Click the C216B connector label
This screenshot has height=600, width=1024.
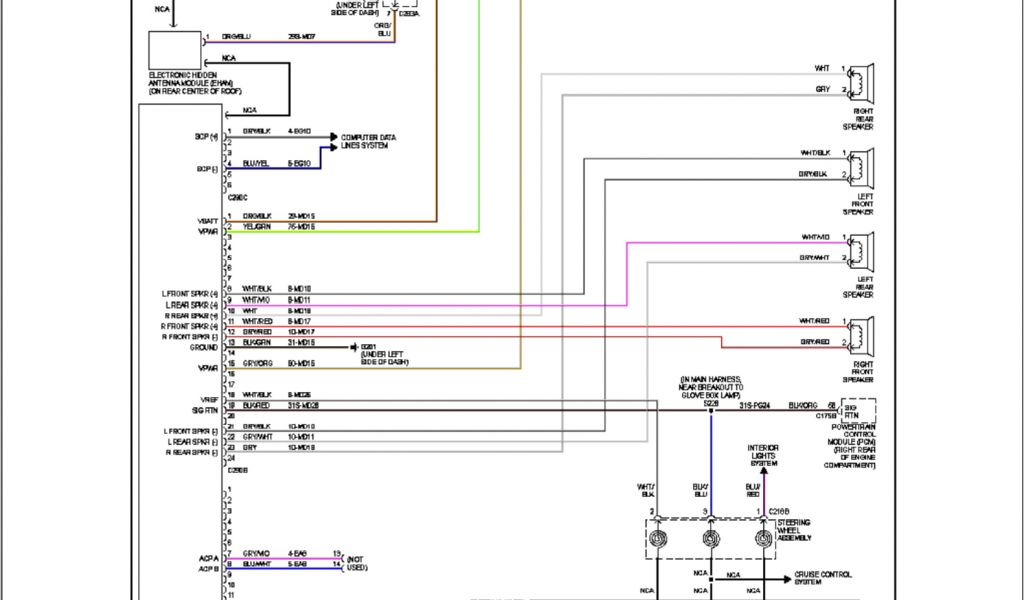point(780,510)
